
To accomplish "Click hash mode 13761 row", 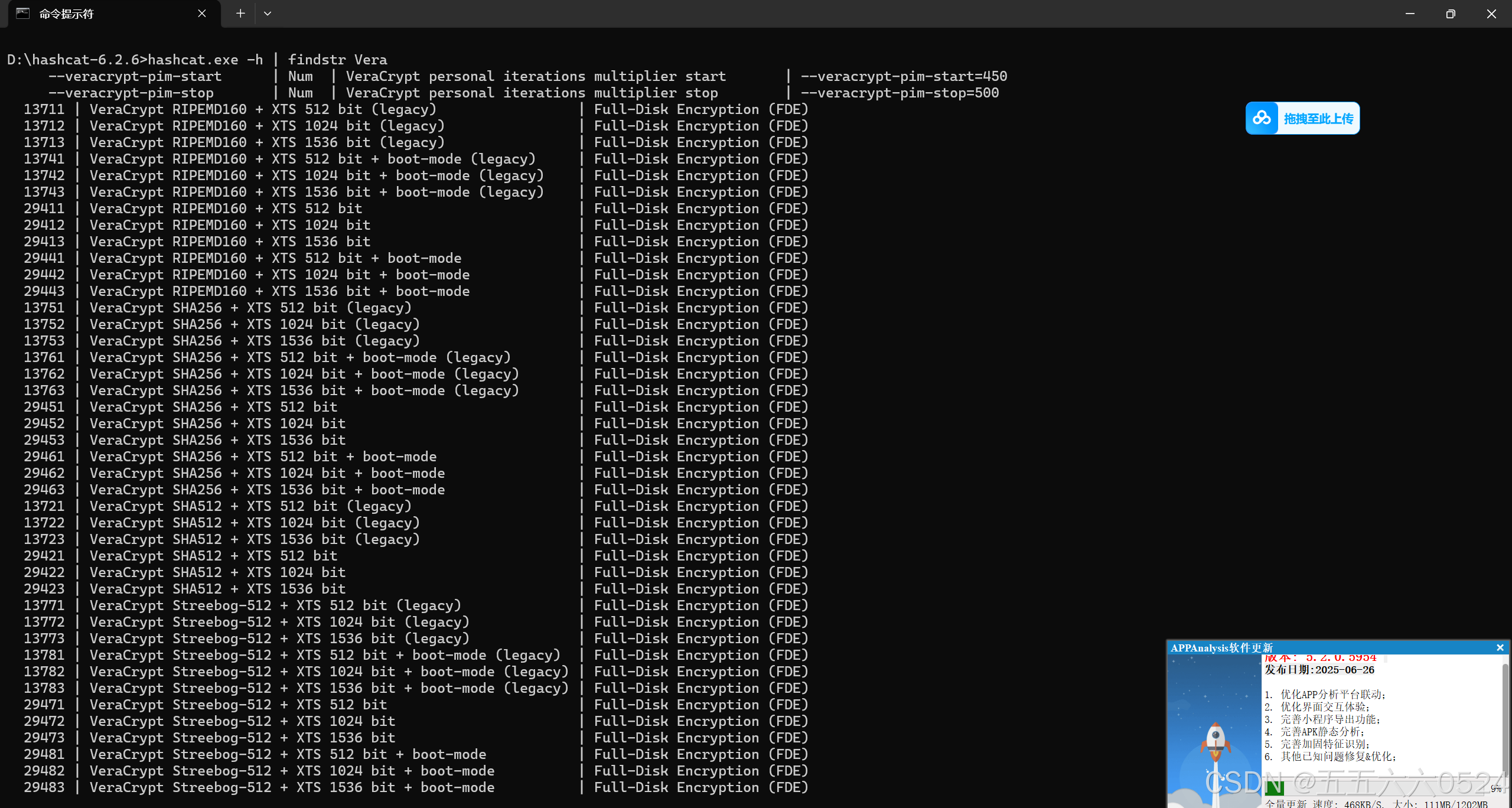I will pos(416,357).
